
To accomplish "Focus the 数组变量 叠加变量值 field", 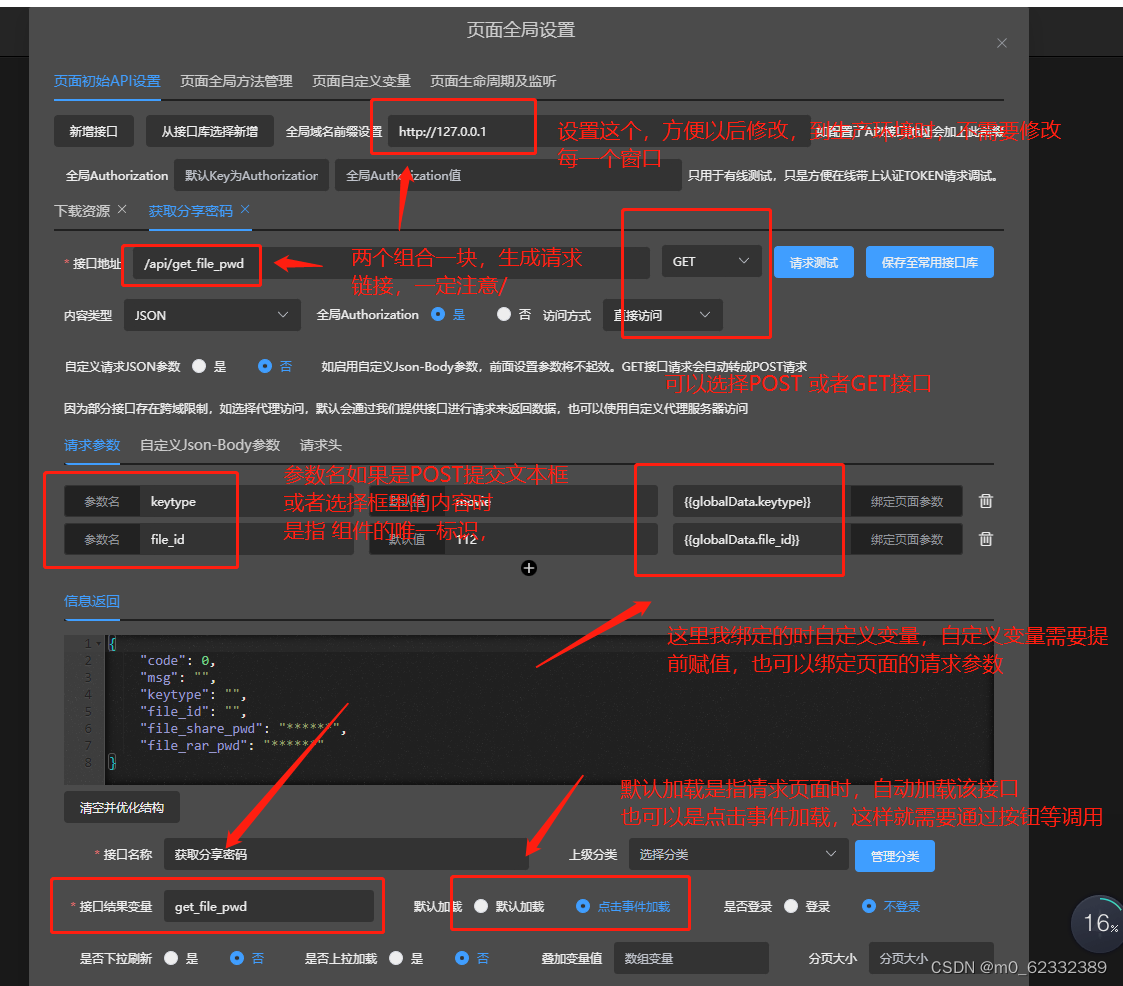I will pyautogui.click(x=691, y=958).
